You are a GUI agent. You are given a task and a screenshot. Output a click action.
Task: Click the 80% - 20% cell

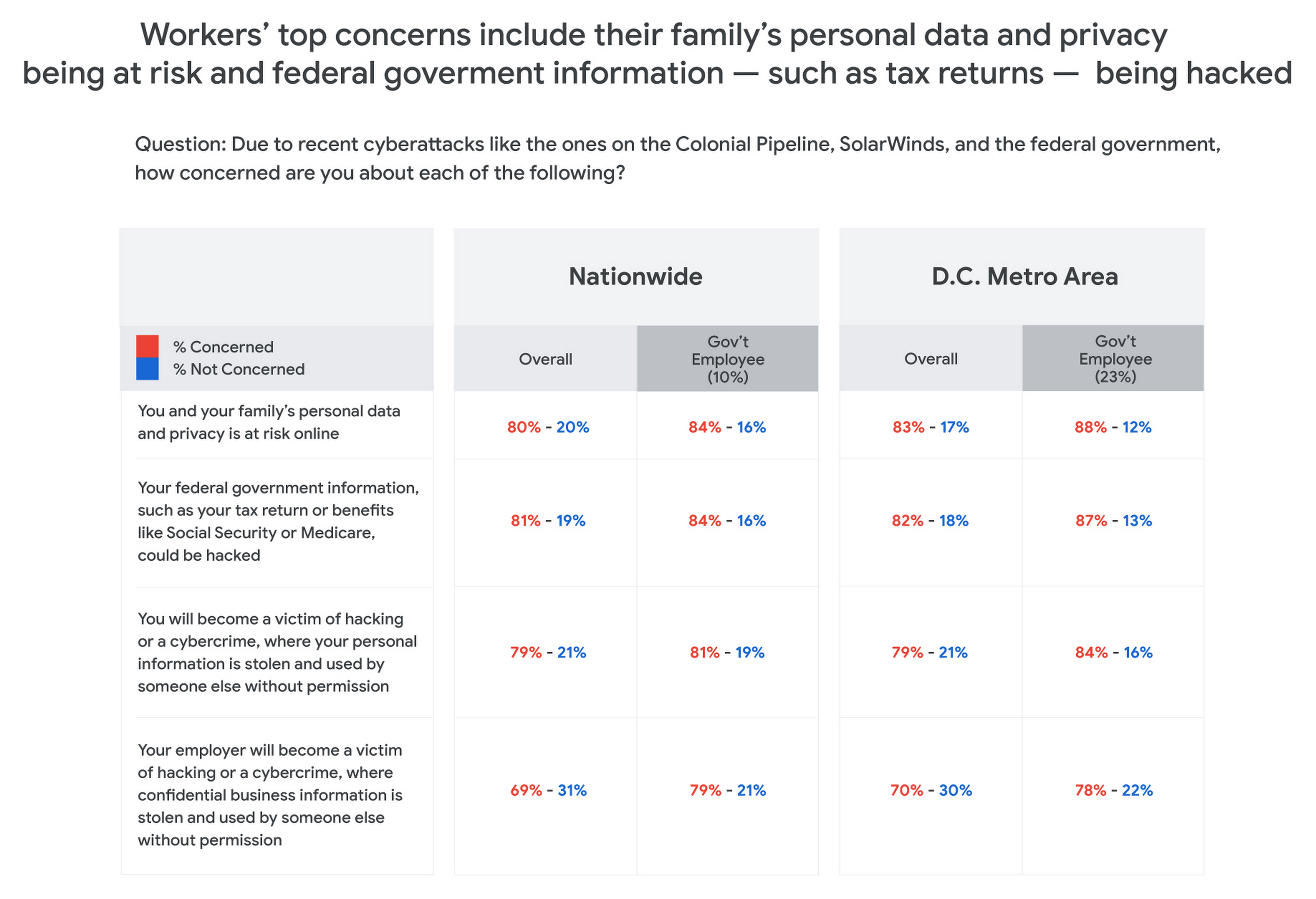(x=548, y=427)
